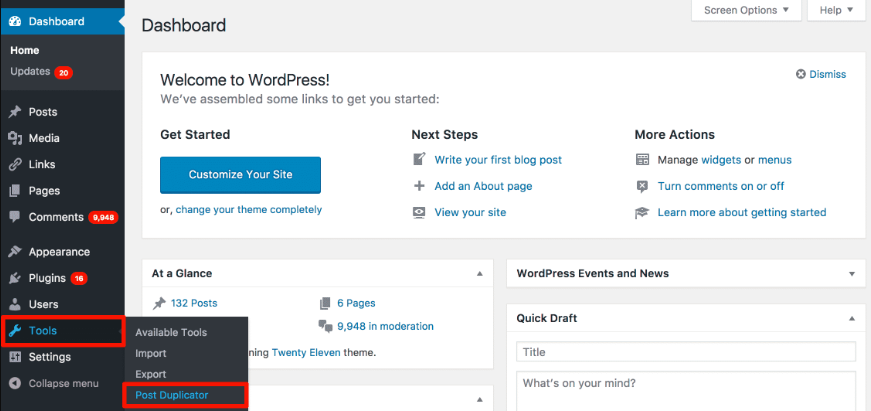Click the Media icon in sidebar

(x=15, y=138)
